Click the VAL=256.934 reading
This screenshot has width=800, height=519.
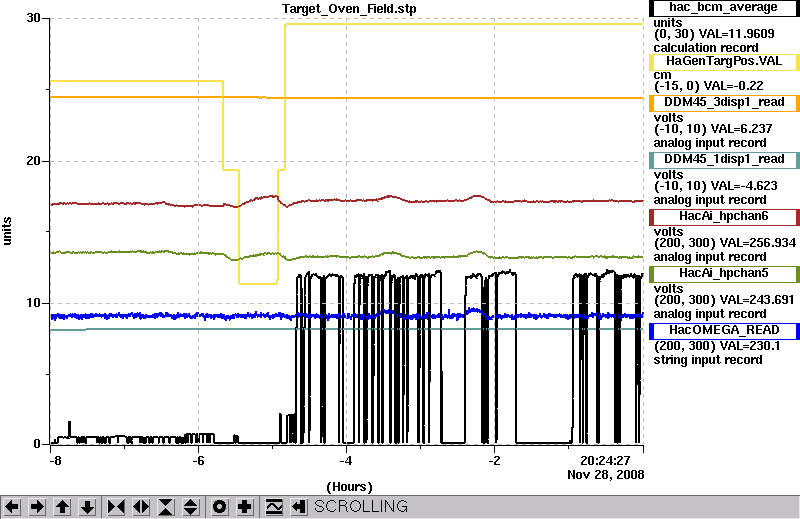[756, 243]
